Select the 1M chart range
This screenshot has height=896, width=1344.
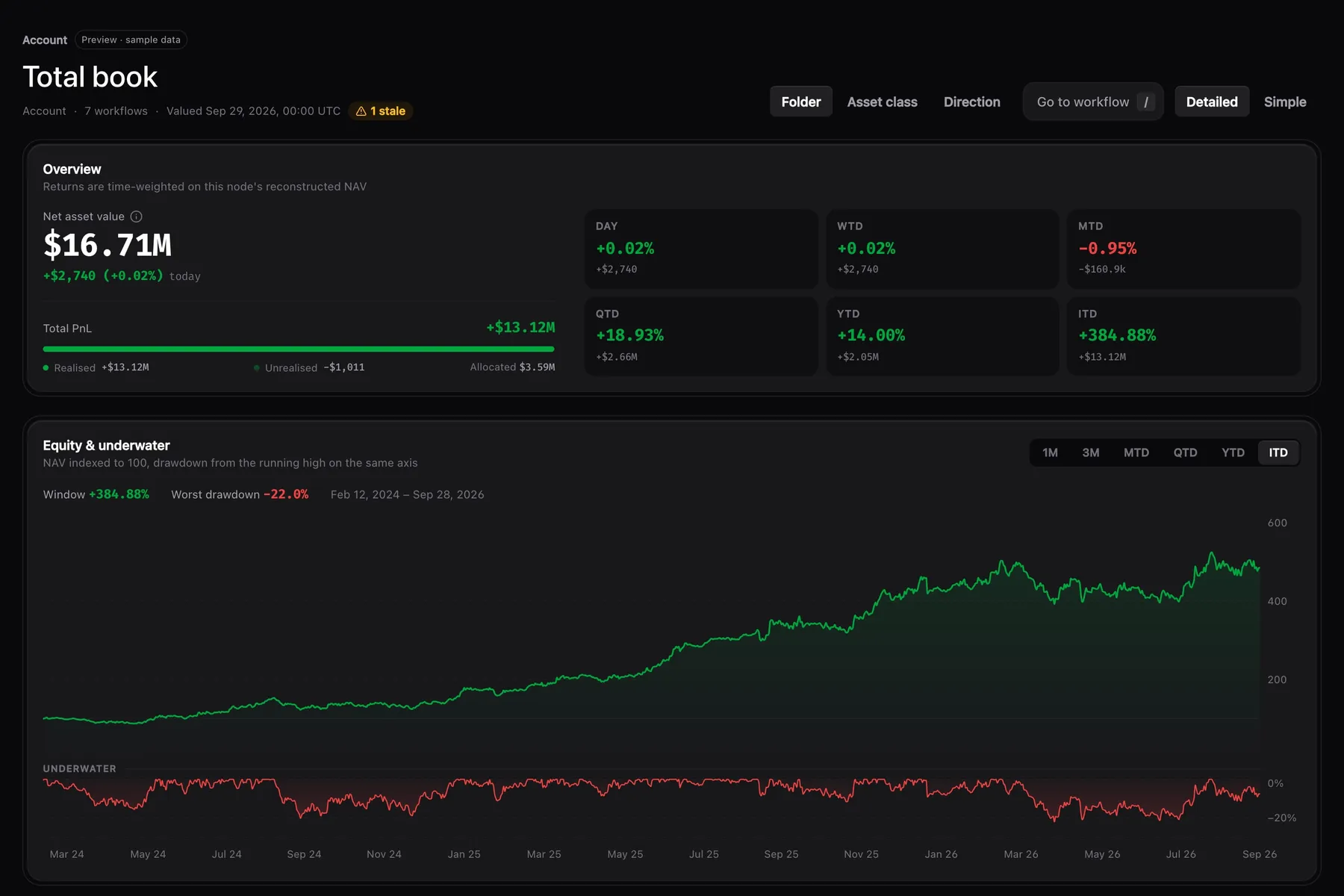1050,453
